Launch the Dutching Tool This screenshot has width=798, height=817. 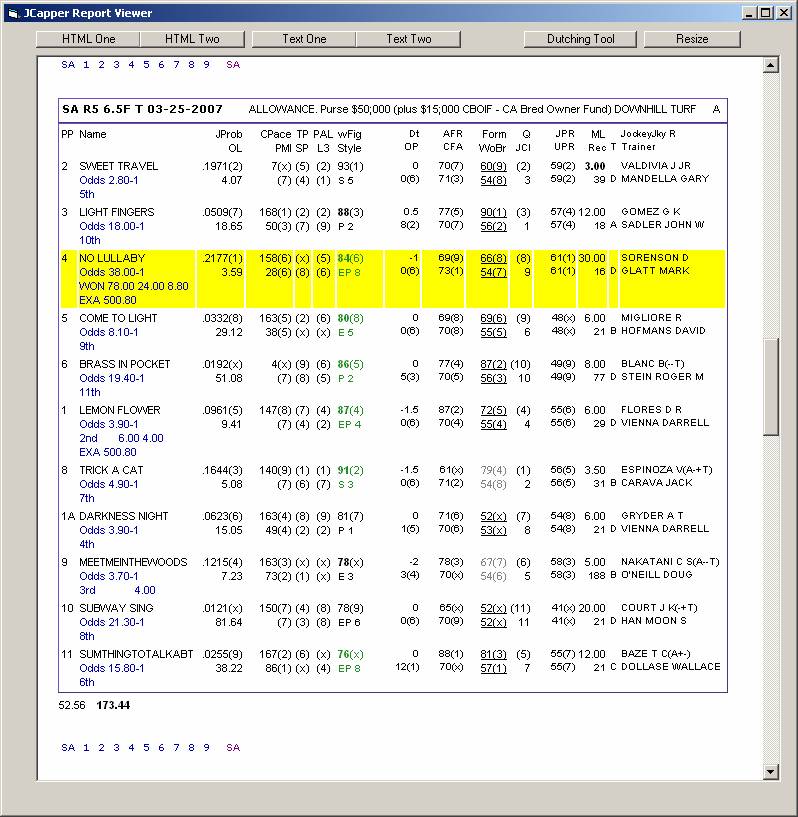click(x=580, y=39)
